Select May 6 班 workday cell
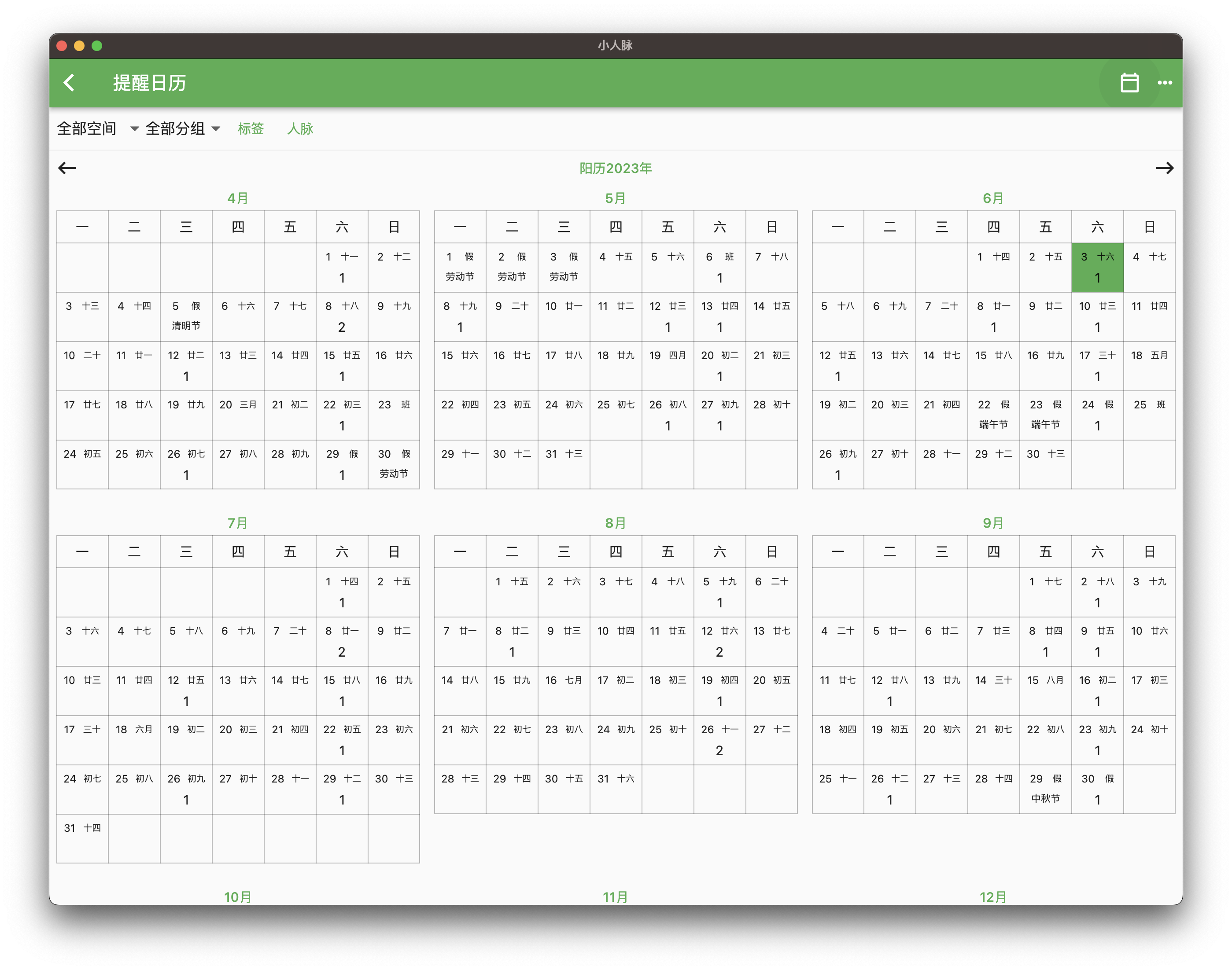The image size is (1232, 970). (719, 268)
